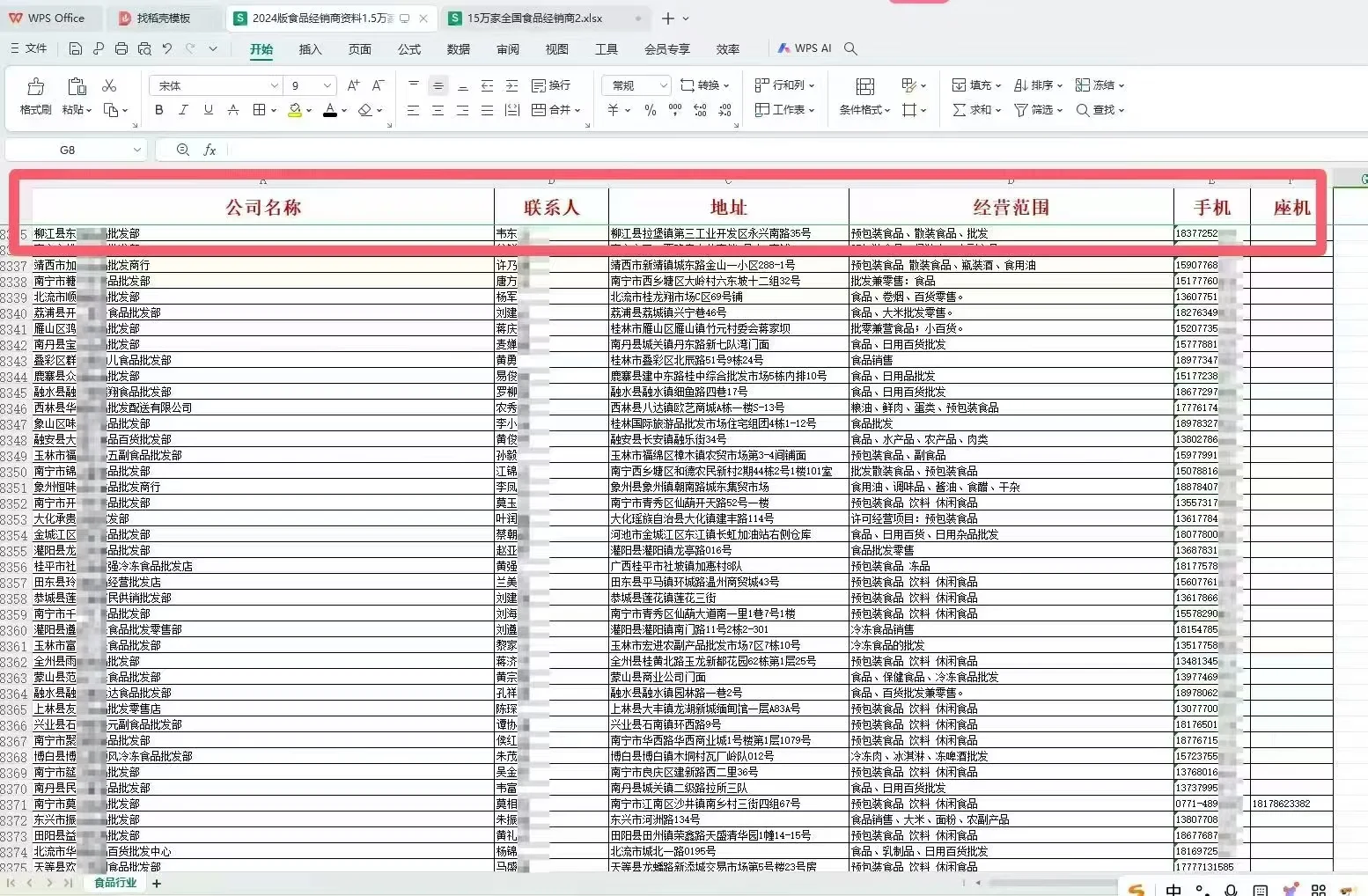Click the fx insert function button
Screen dimensions: 1368x896
(210, 150)
